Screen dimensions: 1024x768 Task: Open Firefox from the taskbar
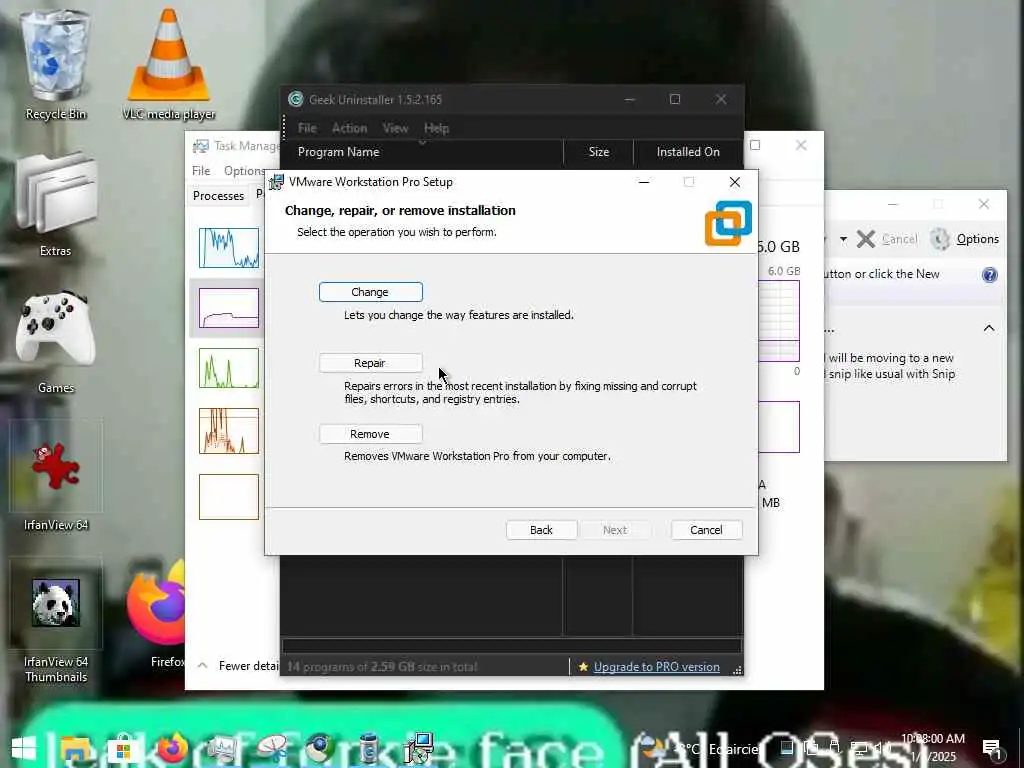coord(172,749)
